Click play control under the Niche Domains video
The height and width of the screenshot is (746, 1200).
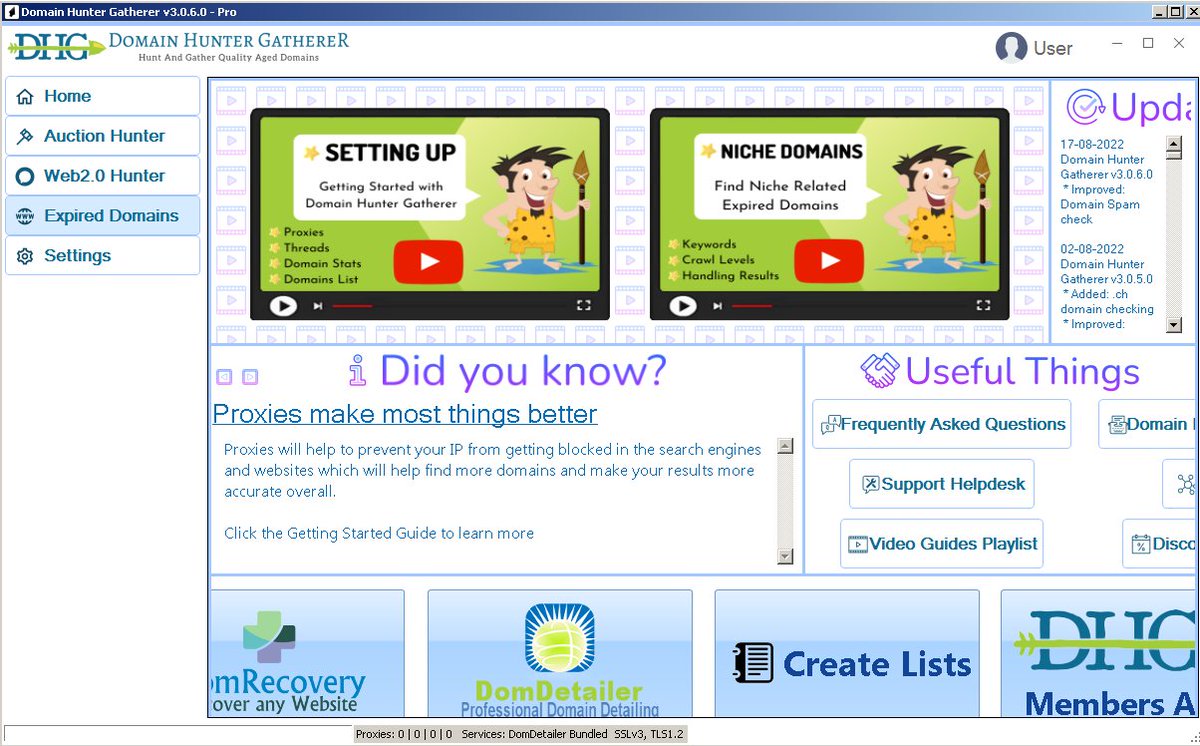pos(683,306)
